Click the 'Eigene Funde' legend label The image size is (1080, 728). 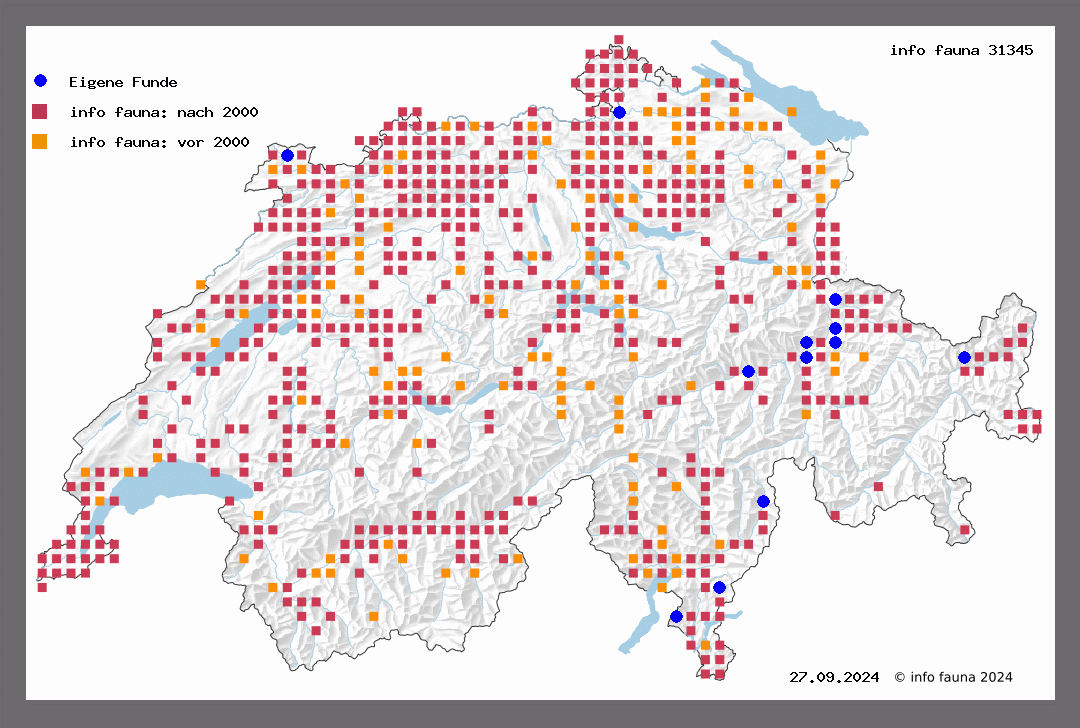[123, 82]
